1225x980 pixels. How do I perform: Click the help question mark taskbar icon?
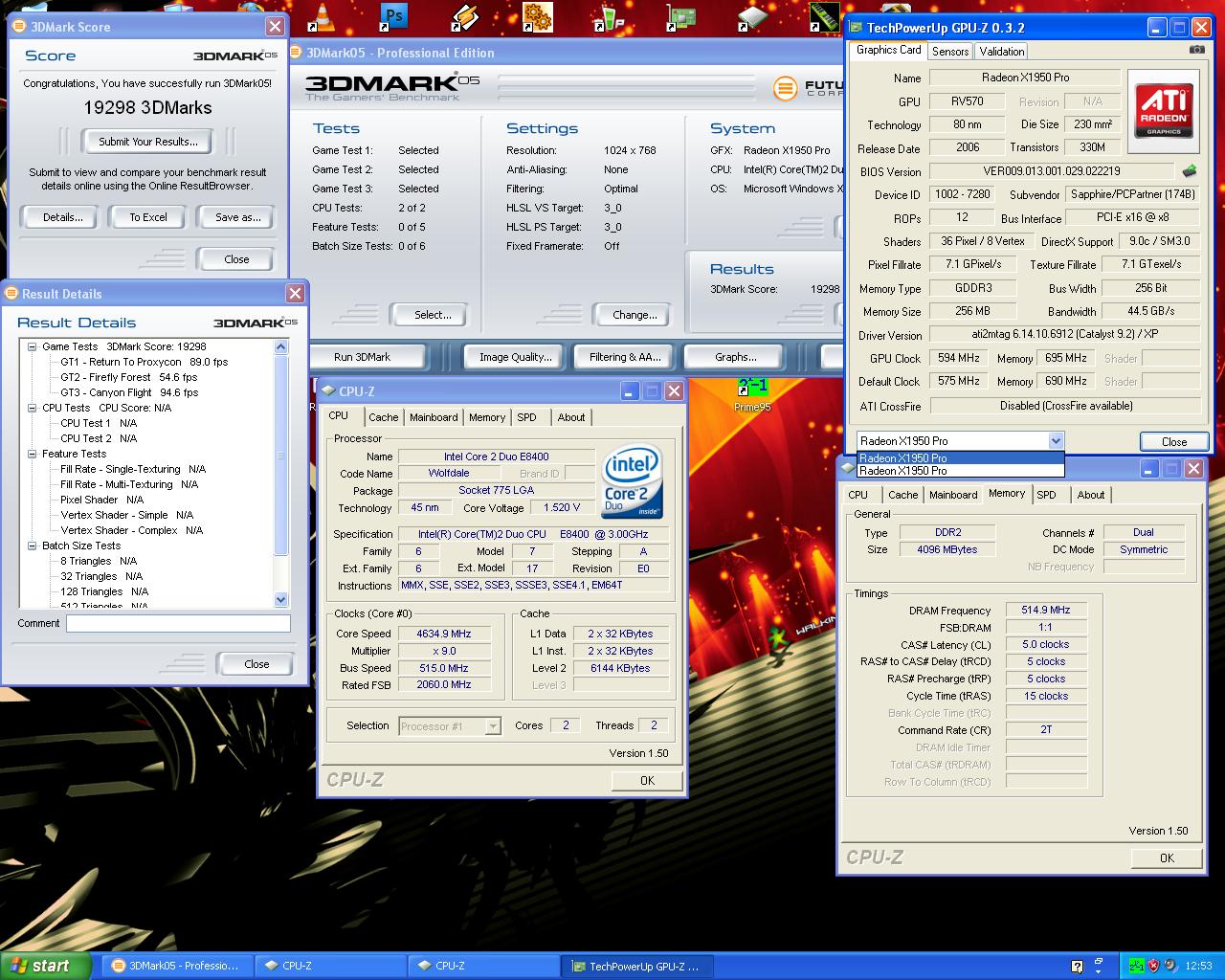tap(1078, 966)
